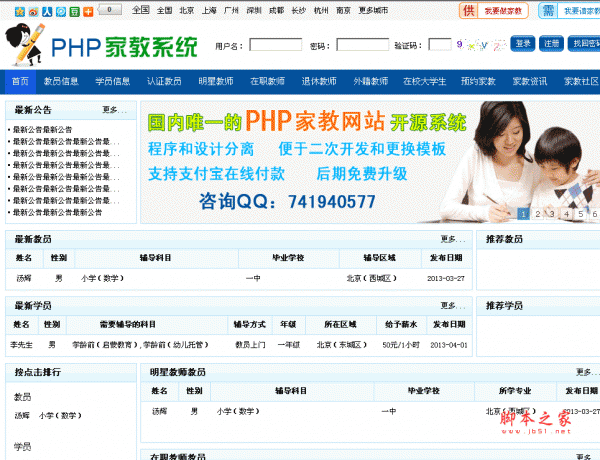Screen dimensions: 600x460
Task: Open last announcement in 最新公告 list
Action: (x=57, y=212)
